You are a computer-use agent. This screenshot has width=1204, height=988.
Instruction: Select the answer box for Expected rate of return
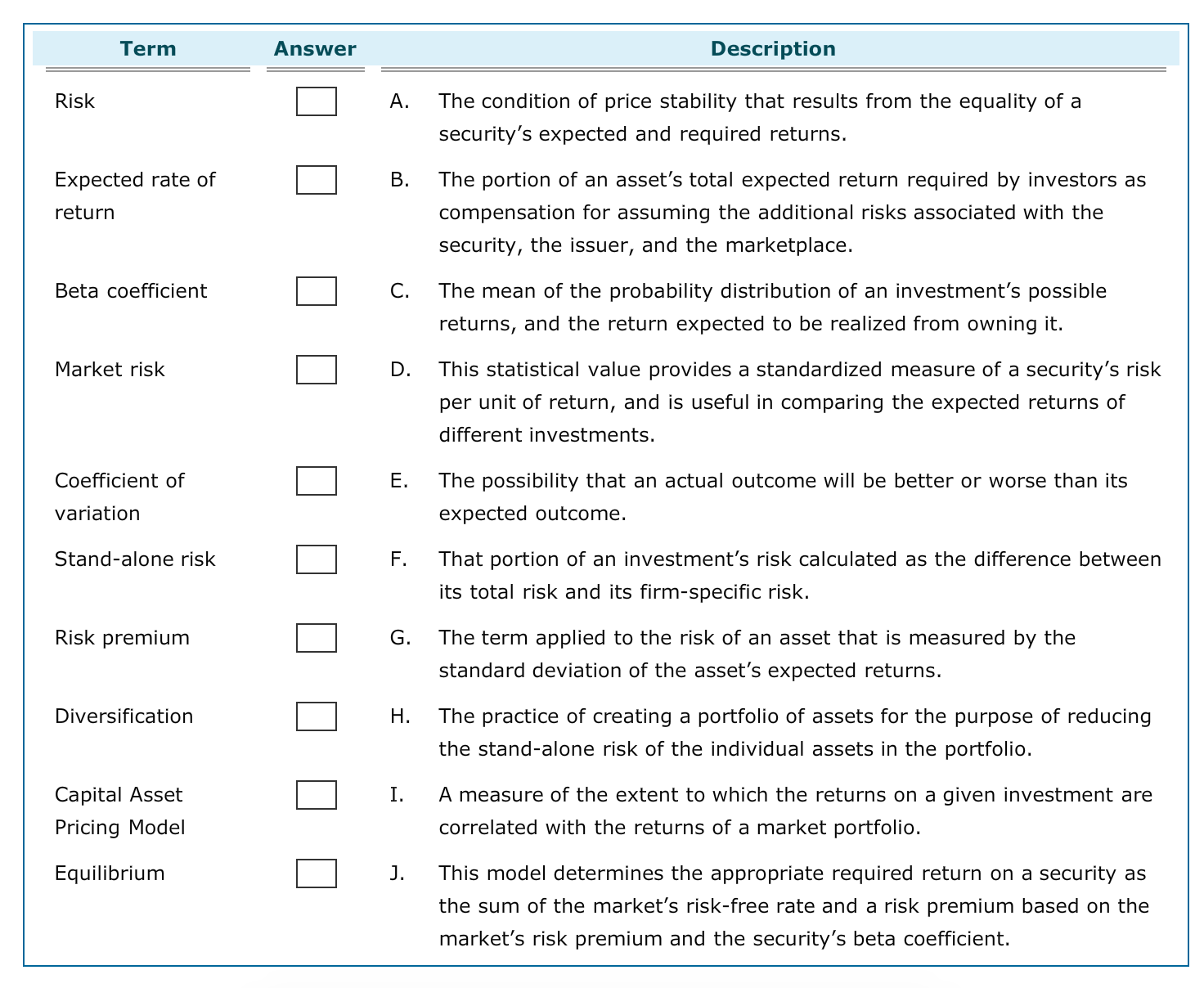[316, 180]
